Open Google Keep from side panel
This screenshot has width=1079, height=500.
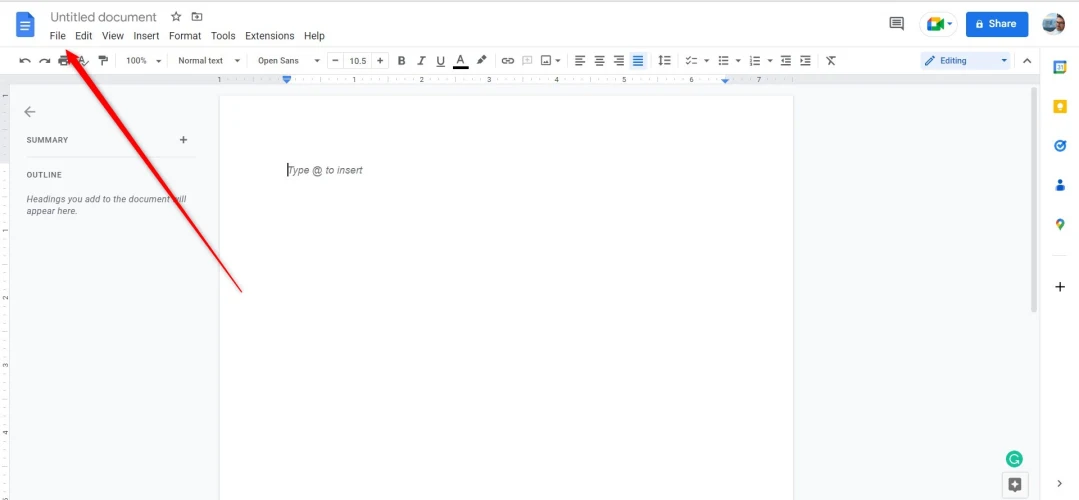pos(1060,106)
